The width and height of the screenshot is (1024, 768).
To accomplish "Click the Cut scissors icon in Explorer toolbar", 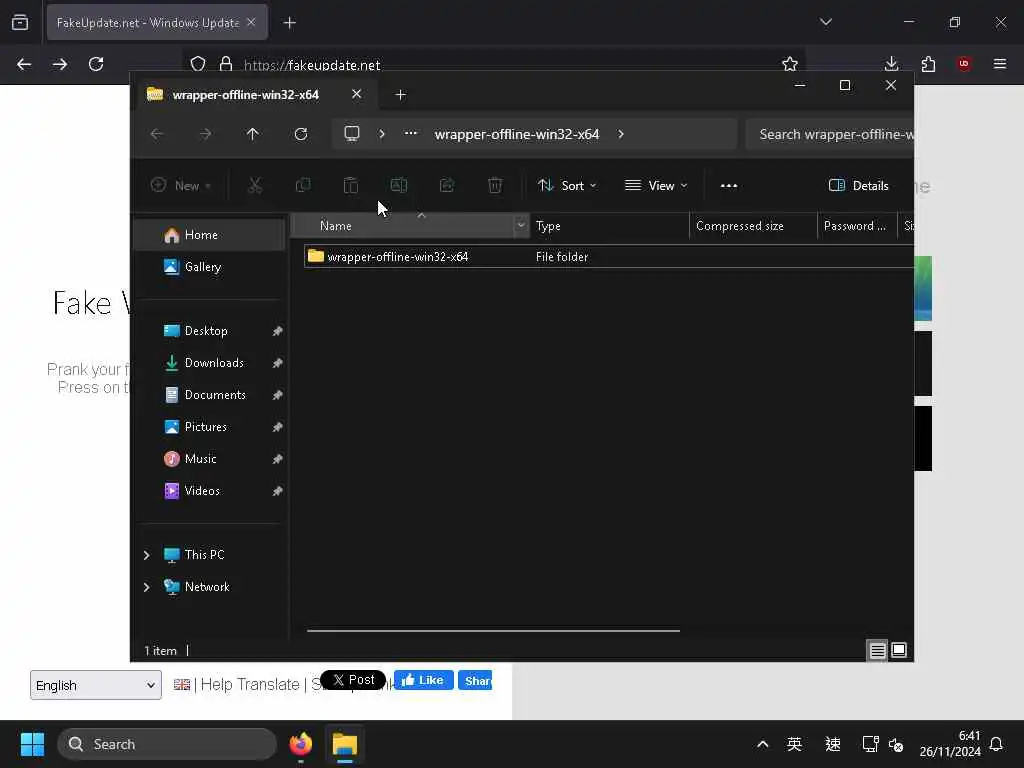I will pos(255,185).
